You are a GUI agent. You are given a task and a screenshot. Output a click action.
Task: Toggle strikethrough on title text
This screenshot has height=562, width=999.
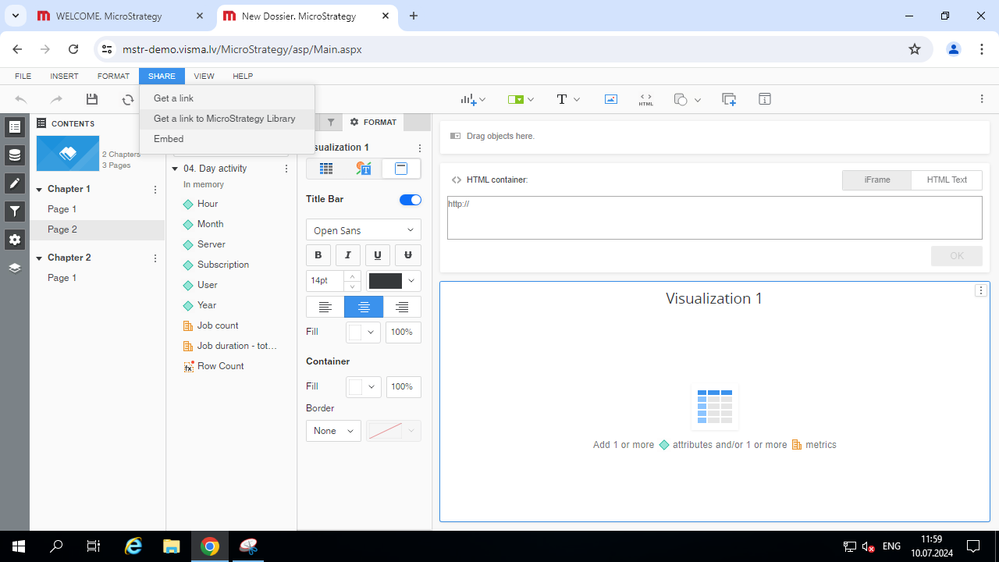408,255
